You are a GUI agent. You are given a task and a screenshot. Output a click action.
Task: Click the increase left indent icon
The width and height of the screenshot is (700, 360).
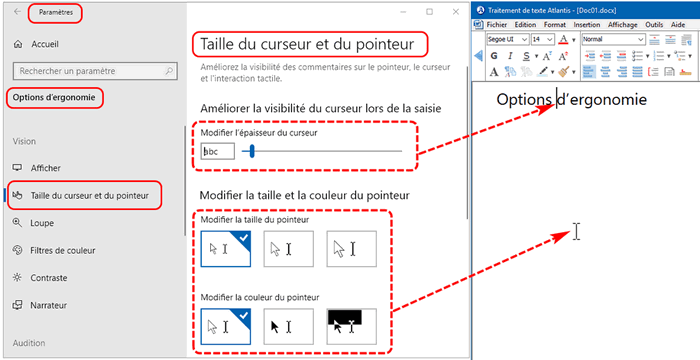pos(590,56)
